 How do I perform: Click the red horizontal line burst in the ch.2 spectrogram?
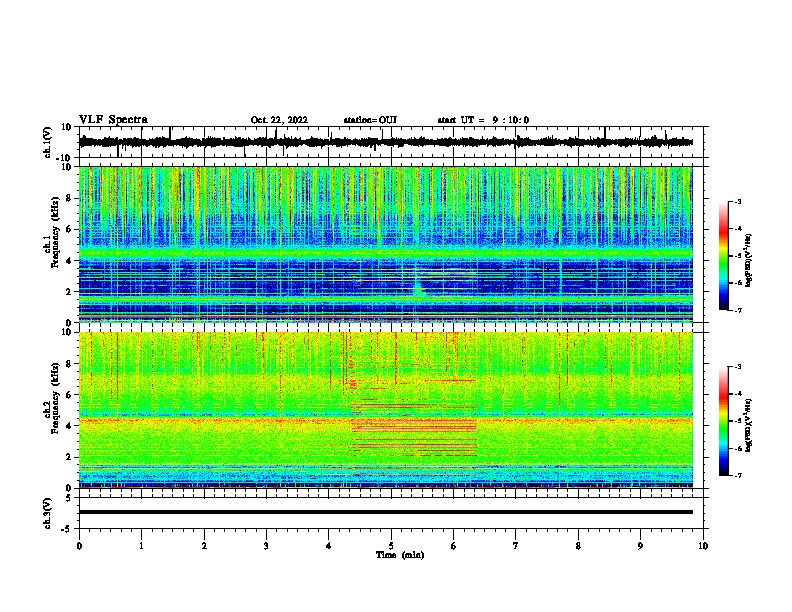coord(414,425)
